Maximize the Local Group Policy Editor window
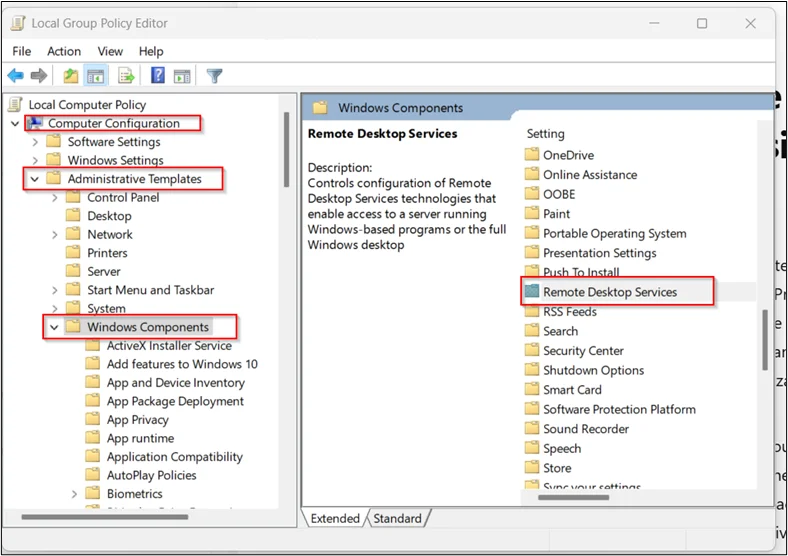This screenshot has height=556, width=788. click(702, 23)
